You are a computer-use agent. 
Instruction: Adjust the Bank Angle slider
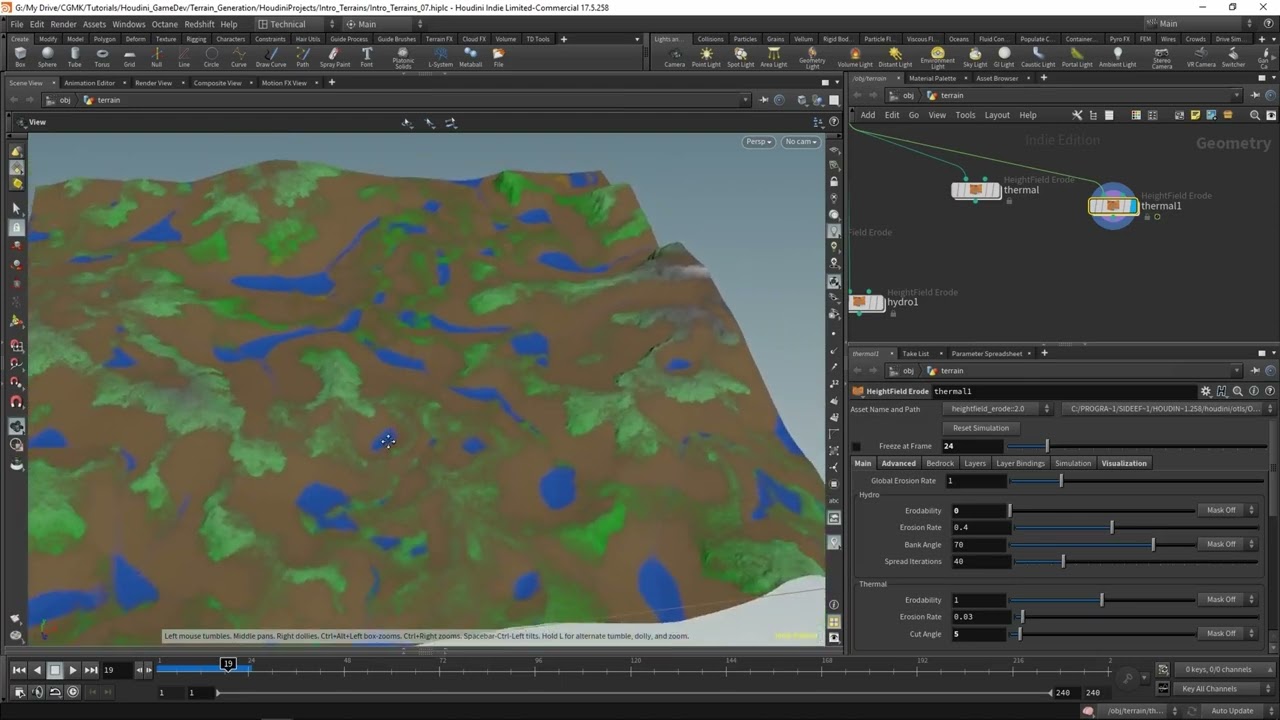point(1103,544)
